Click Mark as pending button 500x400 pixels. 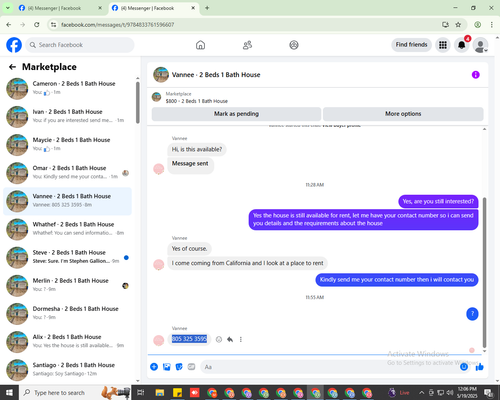pos(236,114)
